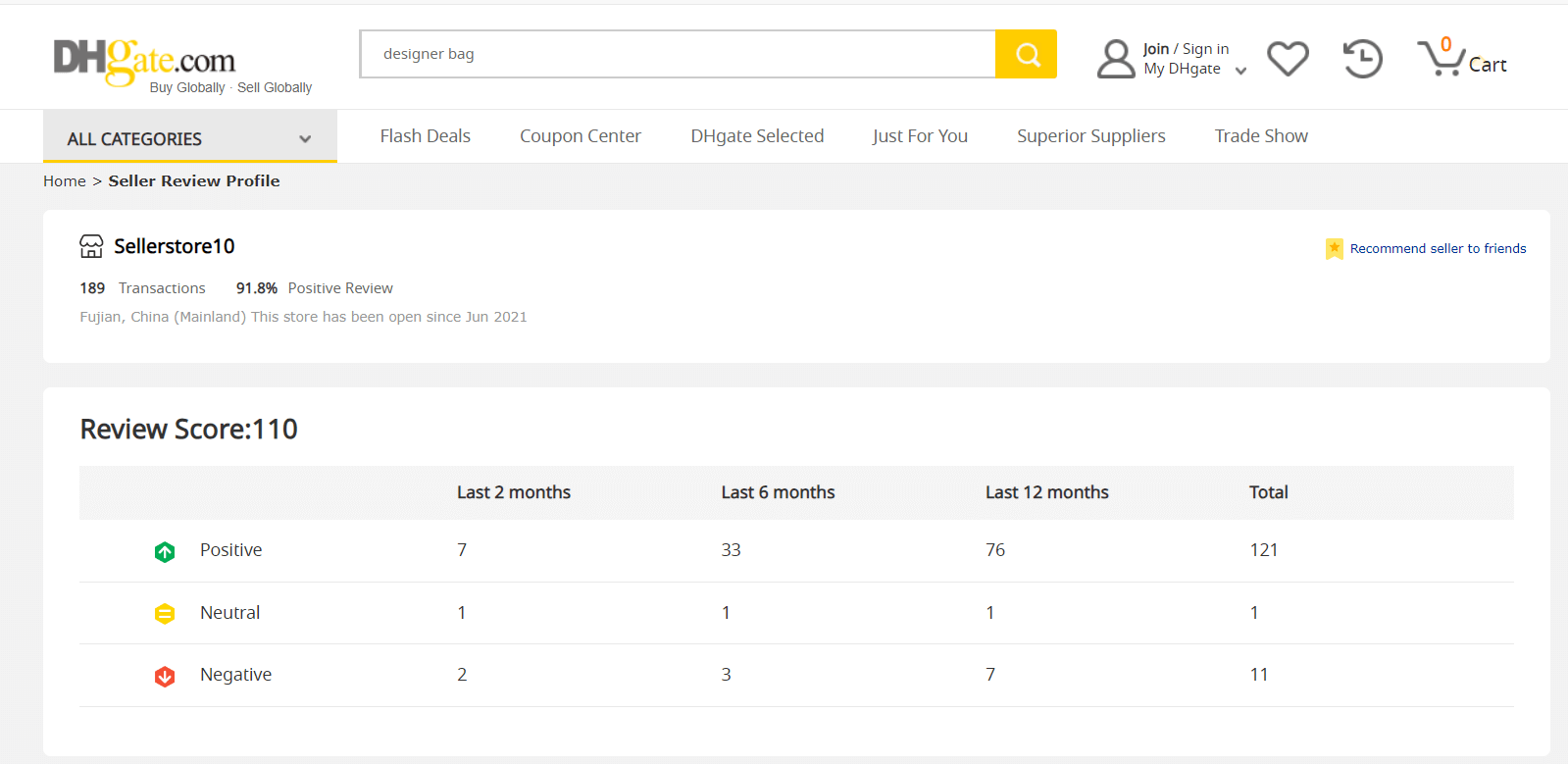Expand the All Categories dropdown
Viewport: 1568px width, 764px height.
pyautogui.click(x=189, y=138)
